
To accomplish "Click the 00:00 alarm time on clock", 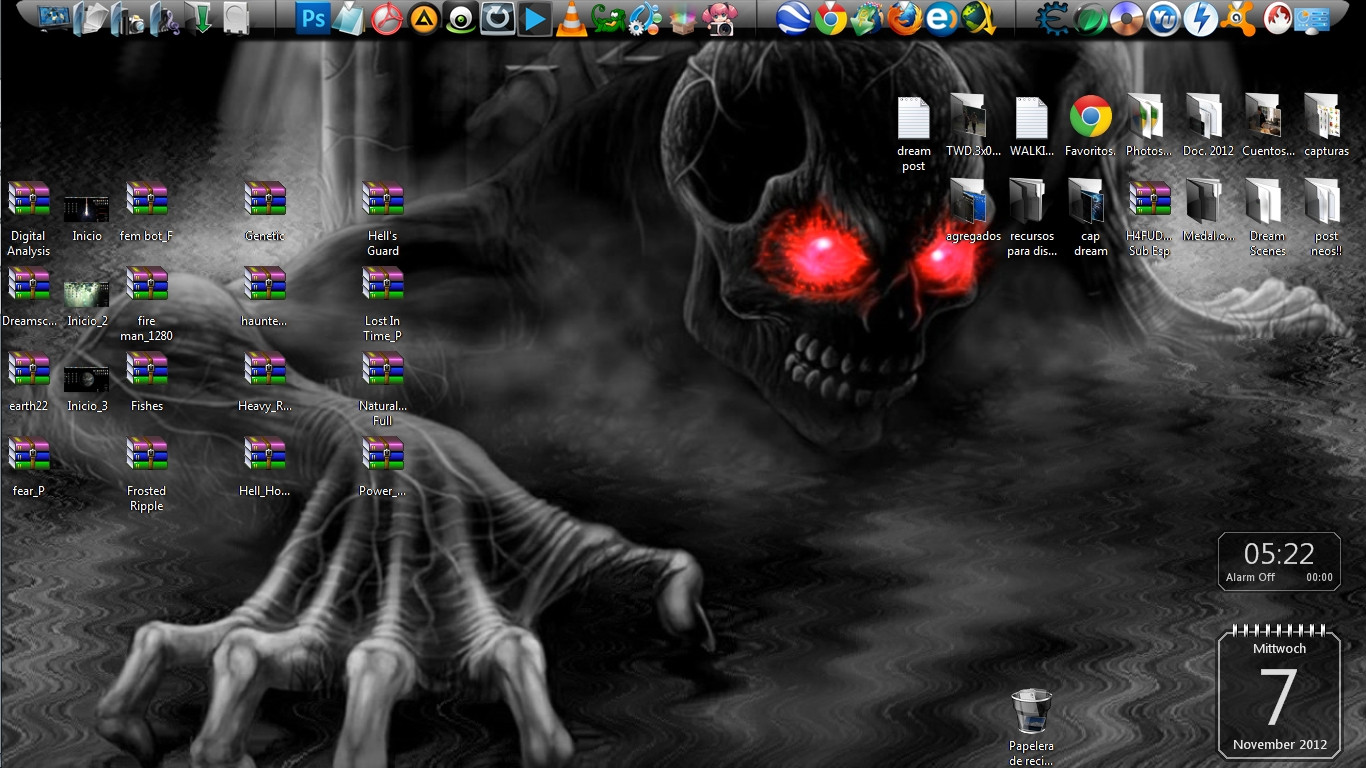I will point(1319,577).
